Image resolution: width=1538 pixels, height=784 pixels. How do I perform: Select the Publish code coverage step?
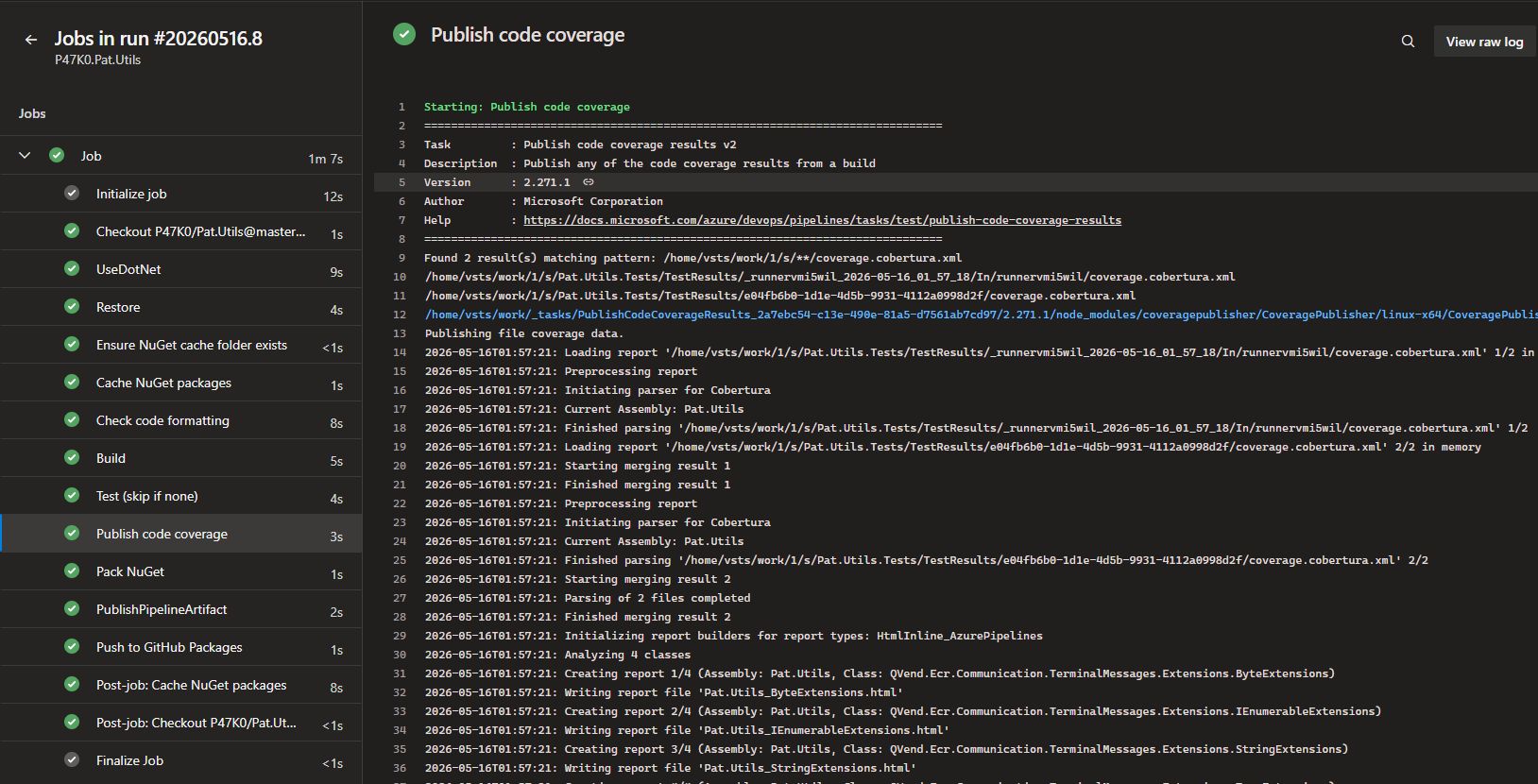point(181,534)
